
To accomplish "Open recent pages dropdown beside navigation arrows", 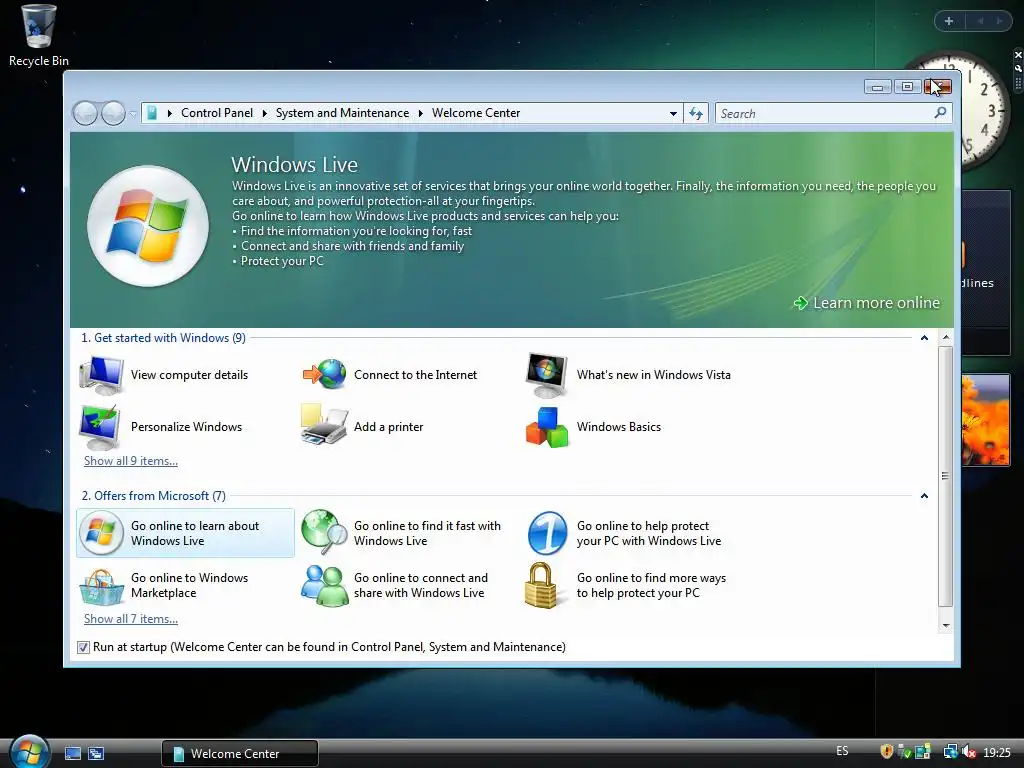I will coord(133,114).
